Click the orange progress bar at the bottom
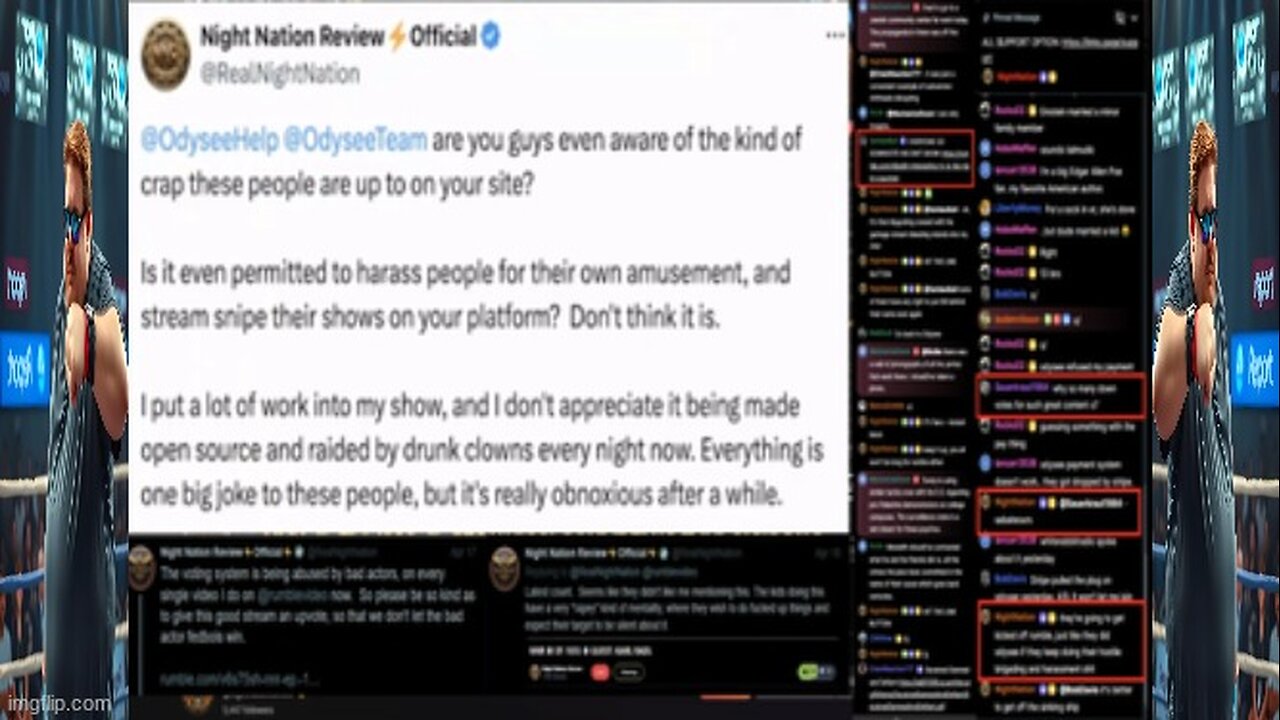This screenshot has height=720, width=1280. pyautogui.click(x=726, y=698)
